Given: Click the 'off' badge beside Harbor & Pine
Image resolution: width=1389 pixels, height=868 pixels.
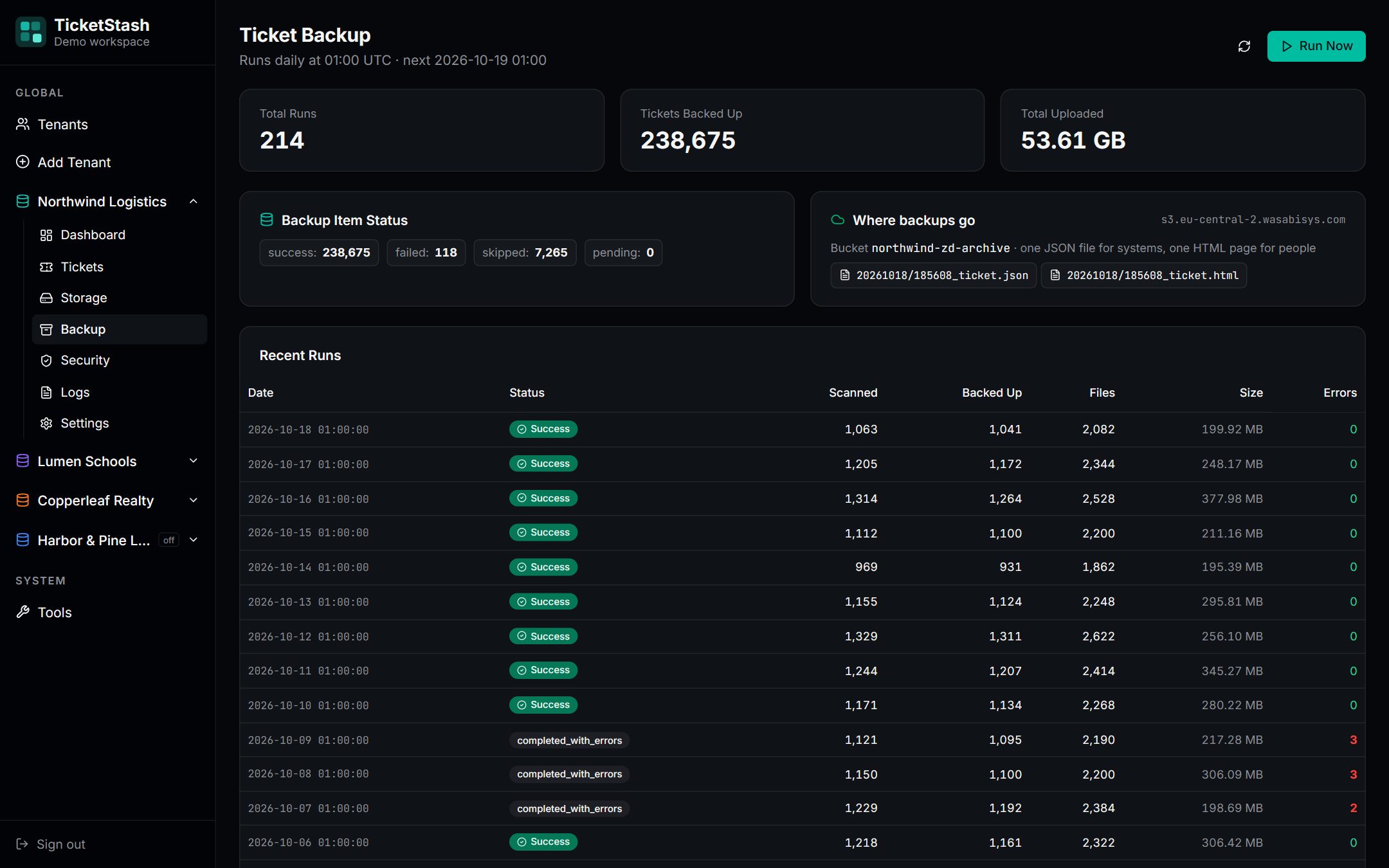Looking at the screenshot, I should [x=169, y=540].
